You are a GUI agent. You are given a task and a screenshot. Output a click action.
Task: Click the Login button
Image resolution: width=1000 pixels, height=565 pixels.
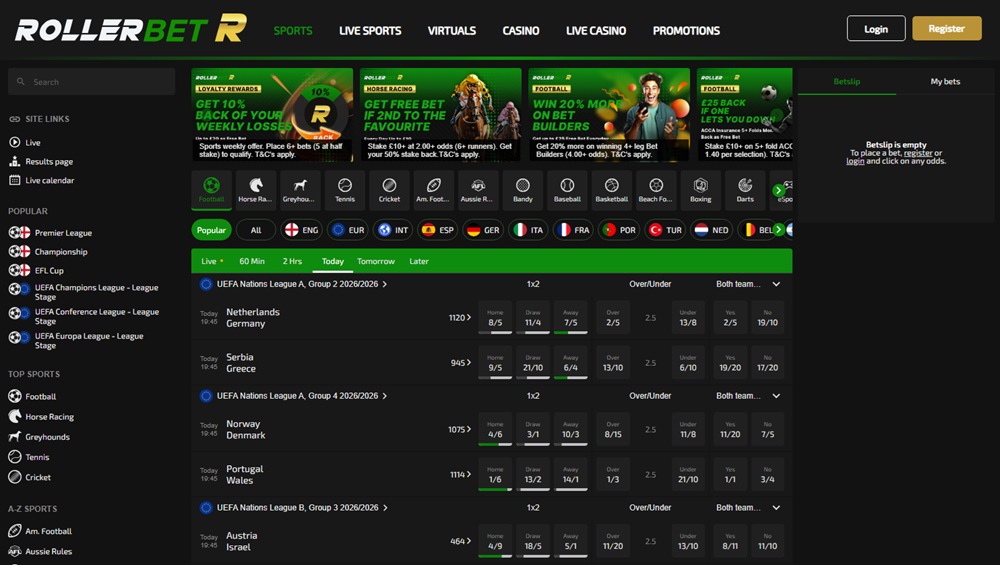click(x=876, y=29)
